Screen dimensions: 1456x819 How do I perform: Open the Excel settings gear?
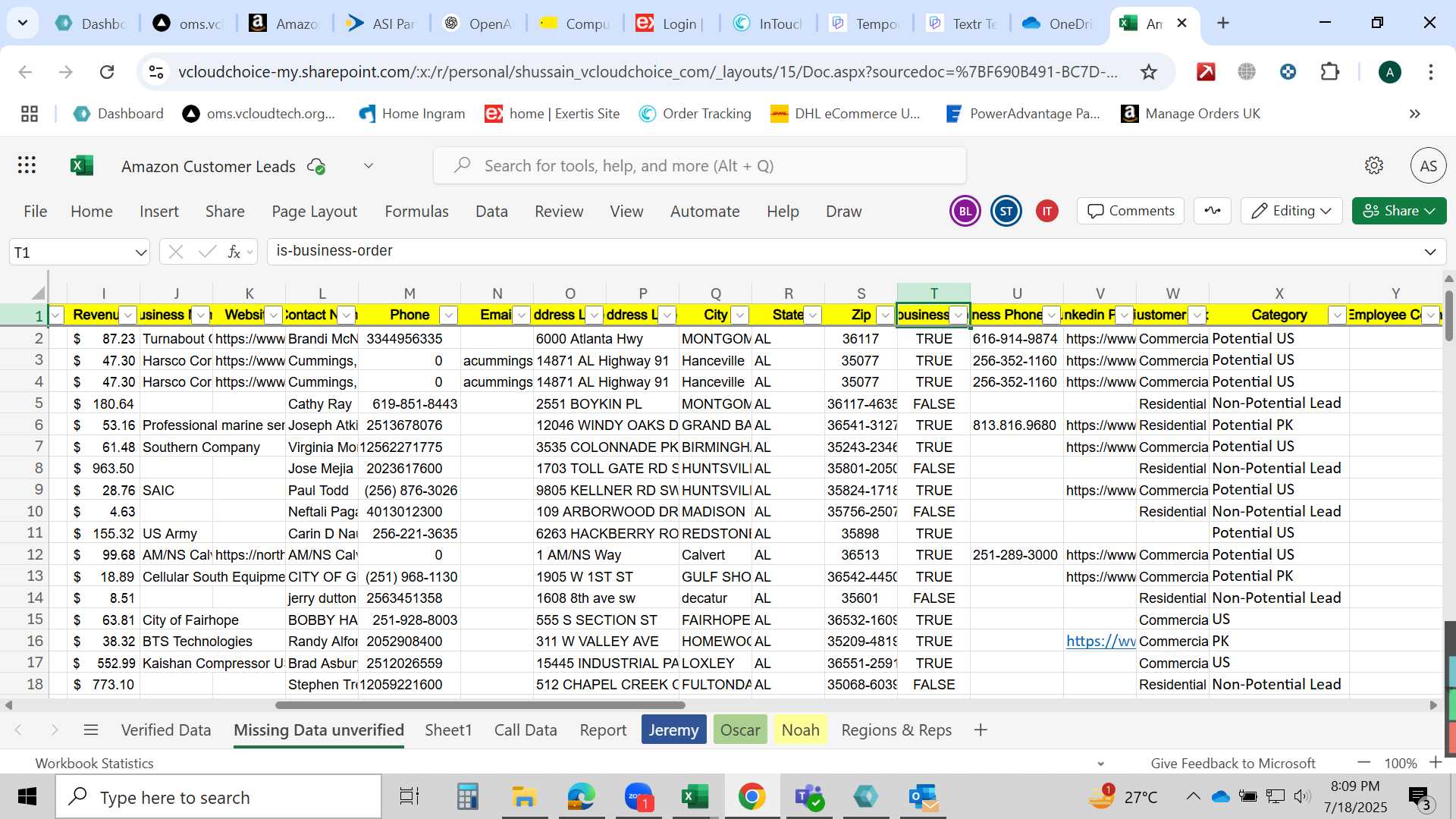coord(1374,165)
